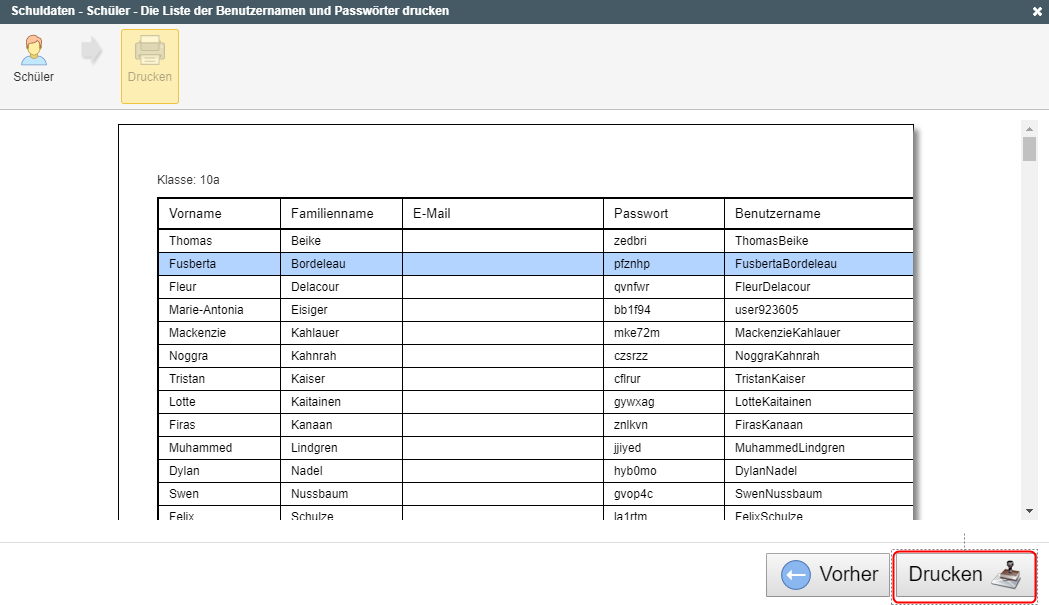Select the Noggra first name cell
The width and height of the screenshot is (1049, 605).
coord(219,355)
